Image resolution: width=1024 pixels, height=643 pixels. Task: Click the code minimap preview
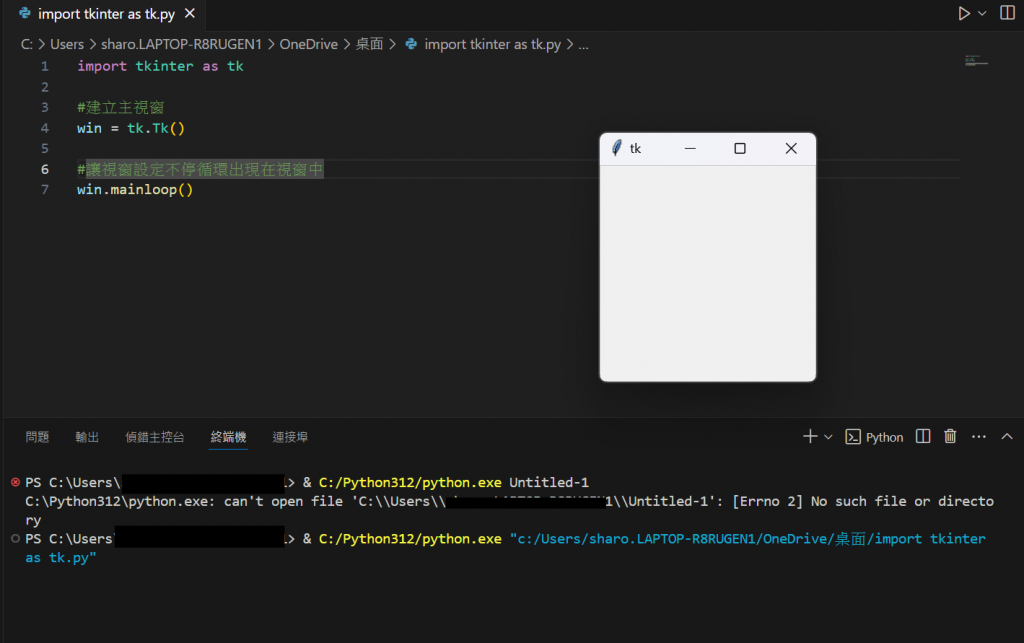point(976,61)
